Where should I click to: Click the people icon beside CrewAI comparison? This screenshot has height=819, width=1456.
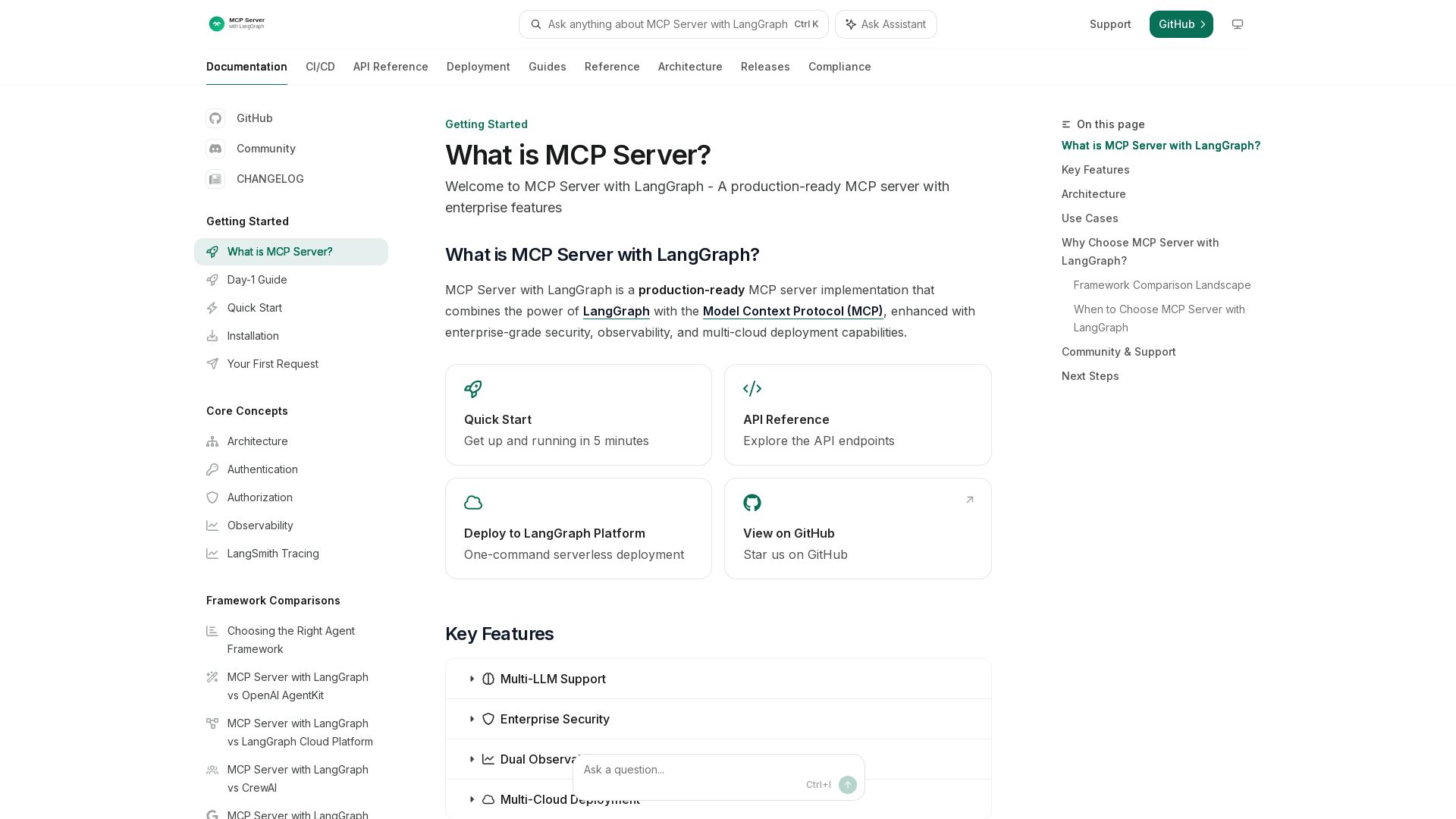(x=212, y=770)
